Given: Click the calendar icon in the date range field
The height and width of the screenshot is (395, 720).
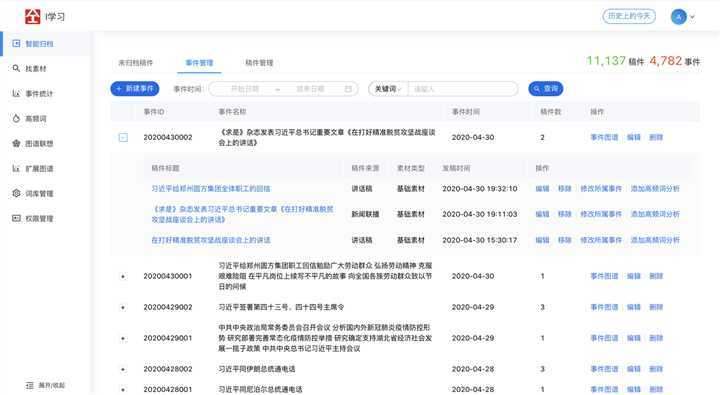Looking at the screenshot, I should (x=349, y=89).
